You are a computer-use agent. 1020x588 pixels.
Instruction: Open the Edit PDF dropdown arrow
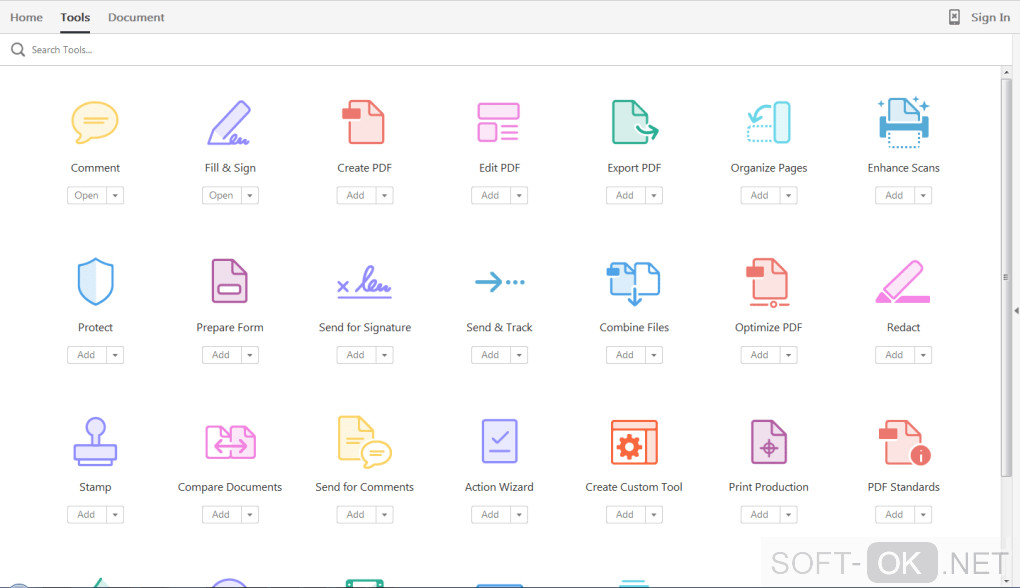point(519,195)
